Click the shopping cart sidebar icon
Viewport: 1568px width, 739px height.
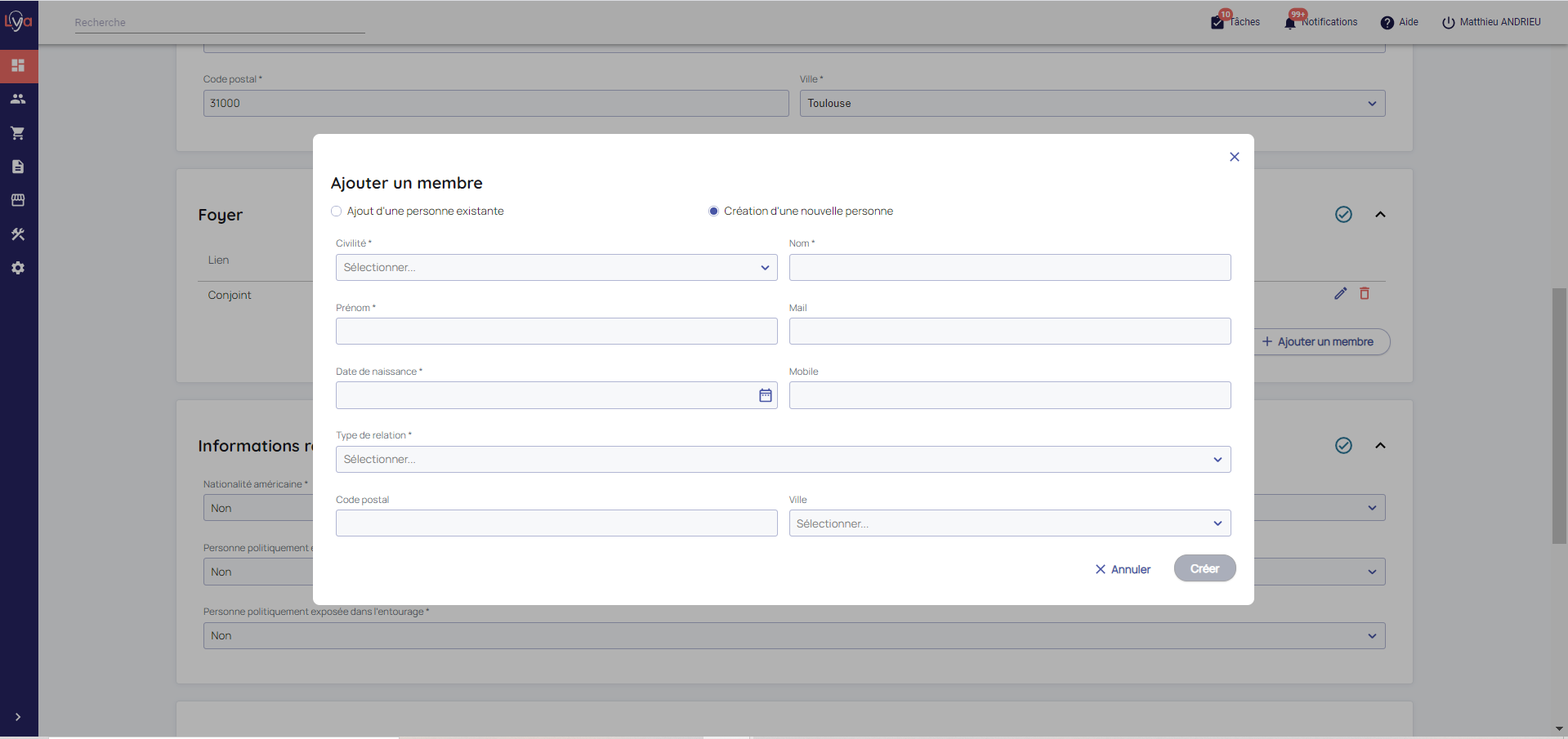[x=18, y=133]
